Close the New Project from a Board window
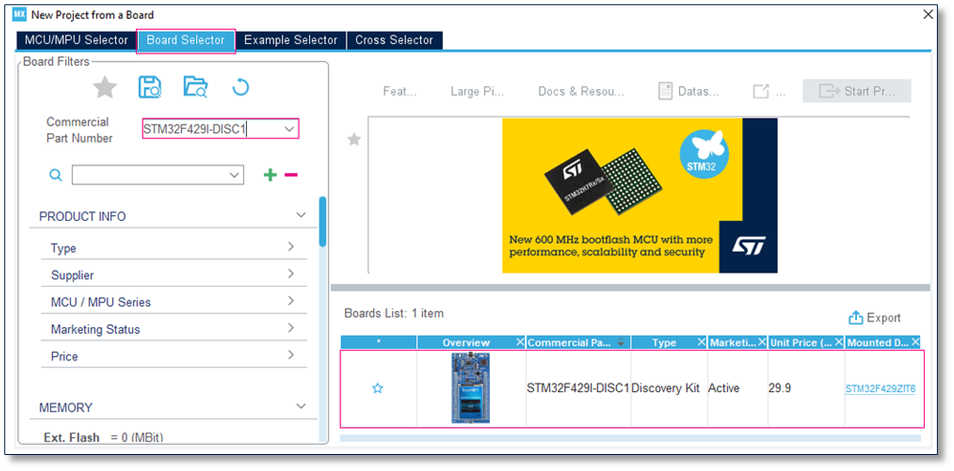This screenshot has width=954, height=471. pos(928,15)
